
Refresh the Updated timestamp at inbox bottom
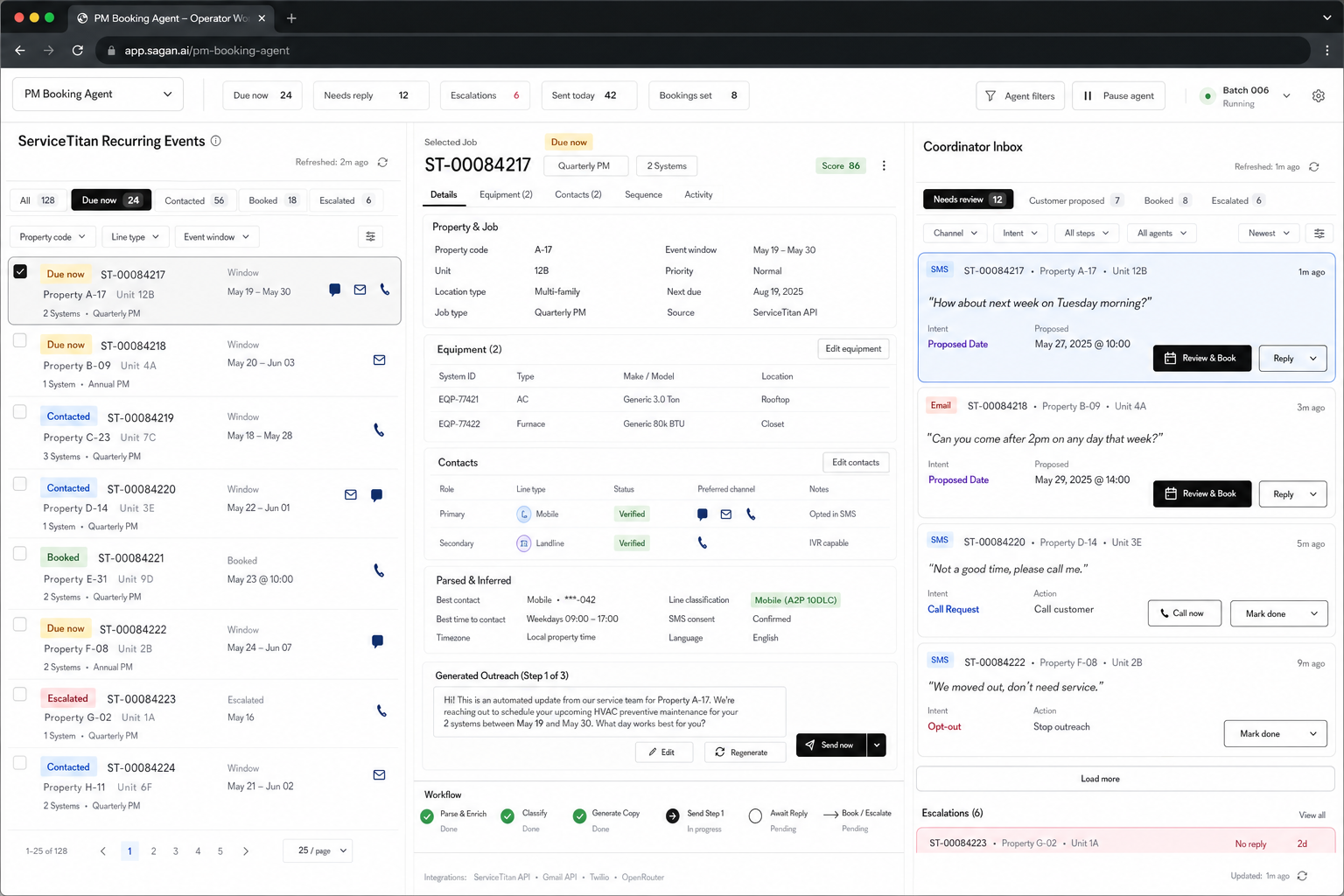pos(1302,876)
